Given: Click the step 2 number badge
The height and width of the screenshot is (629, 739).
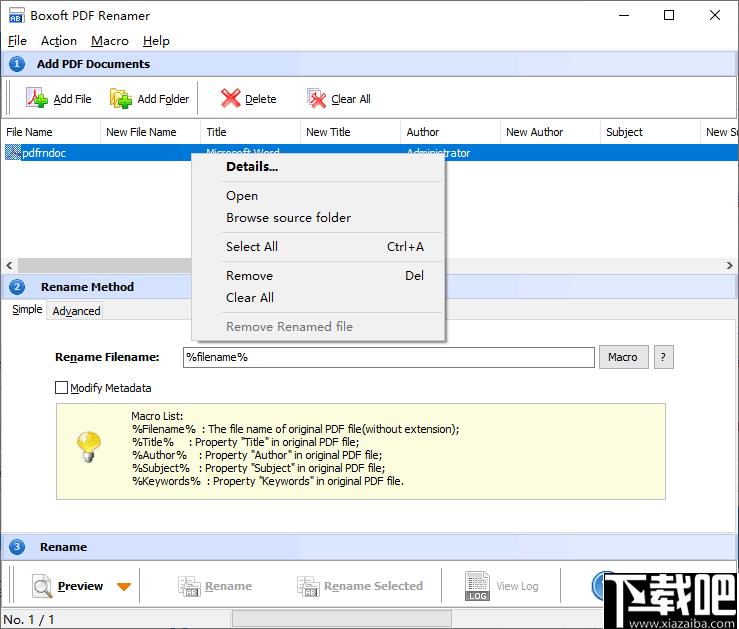Looking at the screenshot, I should coord(17,287).
